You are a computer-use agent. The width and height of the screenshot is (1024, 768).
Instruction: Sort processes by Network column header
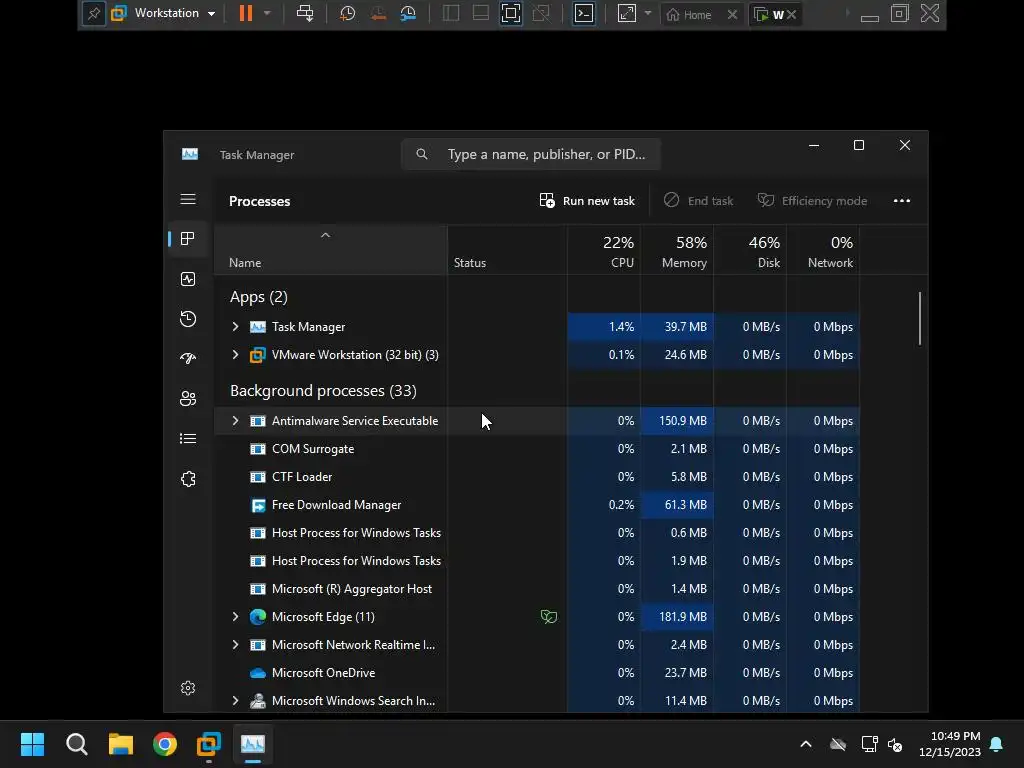pos(824,250)
